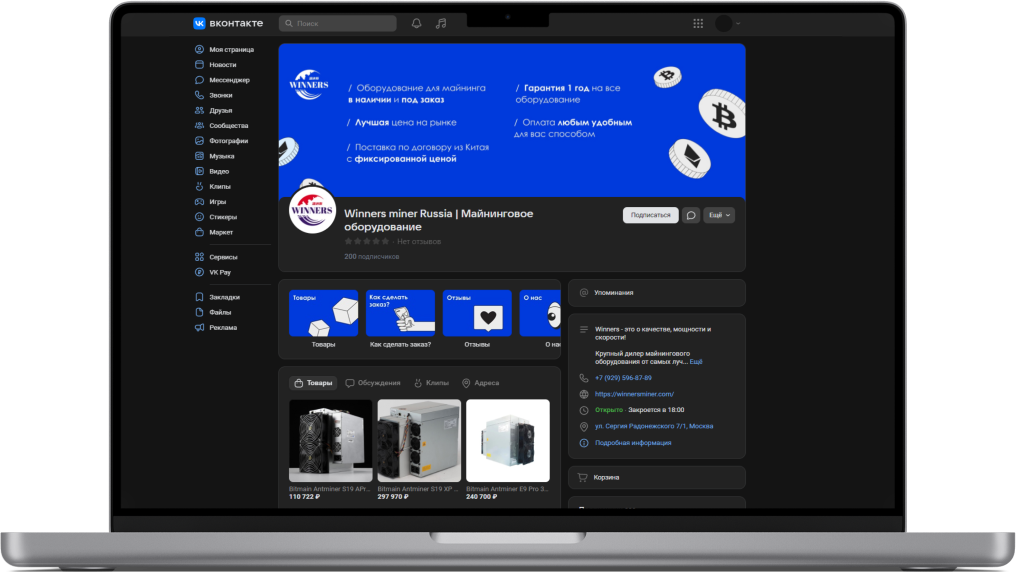Click the globe icon beside website link
This screenshot has height=572, width=1016.
tap(584, 394)
